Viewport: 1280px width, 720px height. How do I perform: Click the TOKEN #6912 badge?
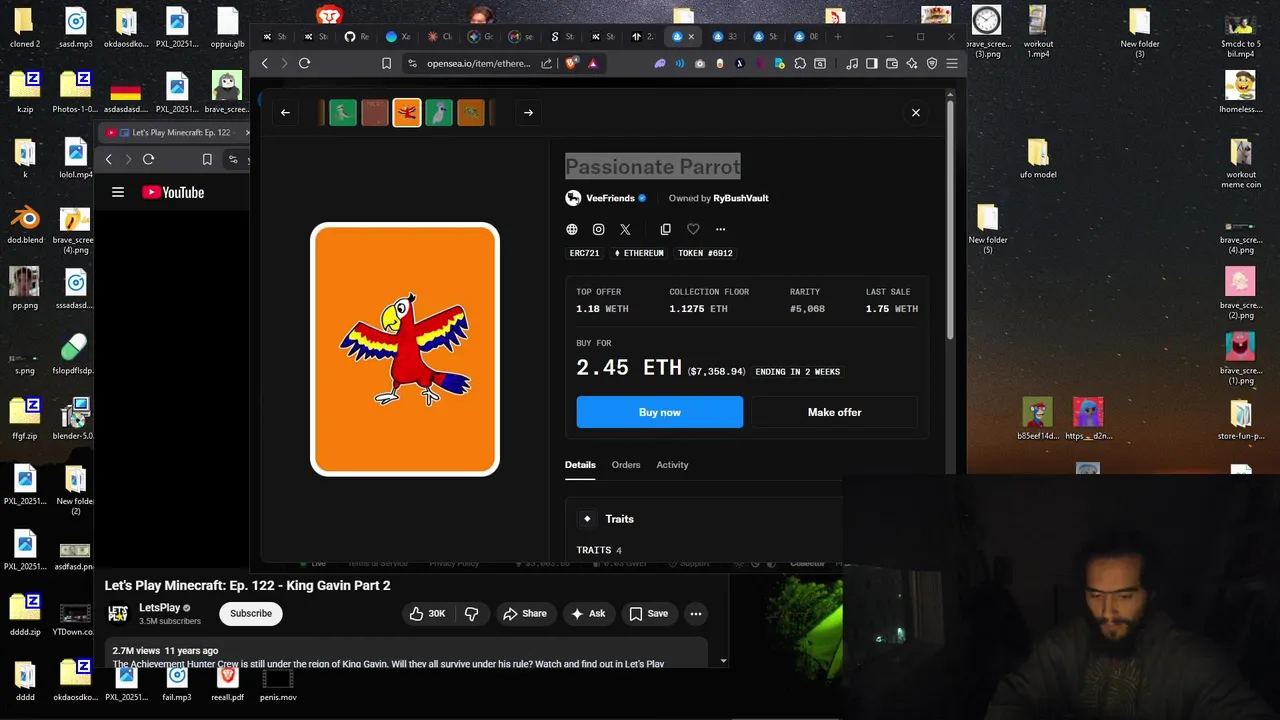[705, 253]
